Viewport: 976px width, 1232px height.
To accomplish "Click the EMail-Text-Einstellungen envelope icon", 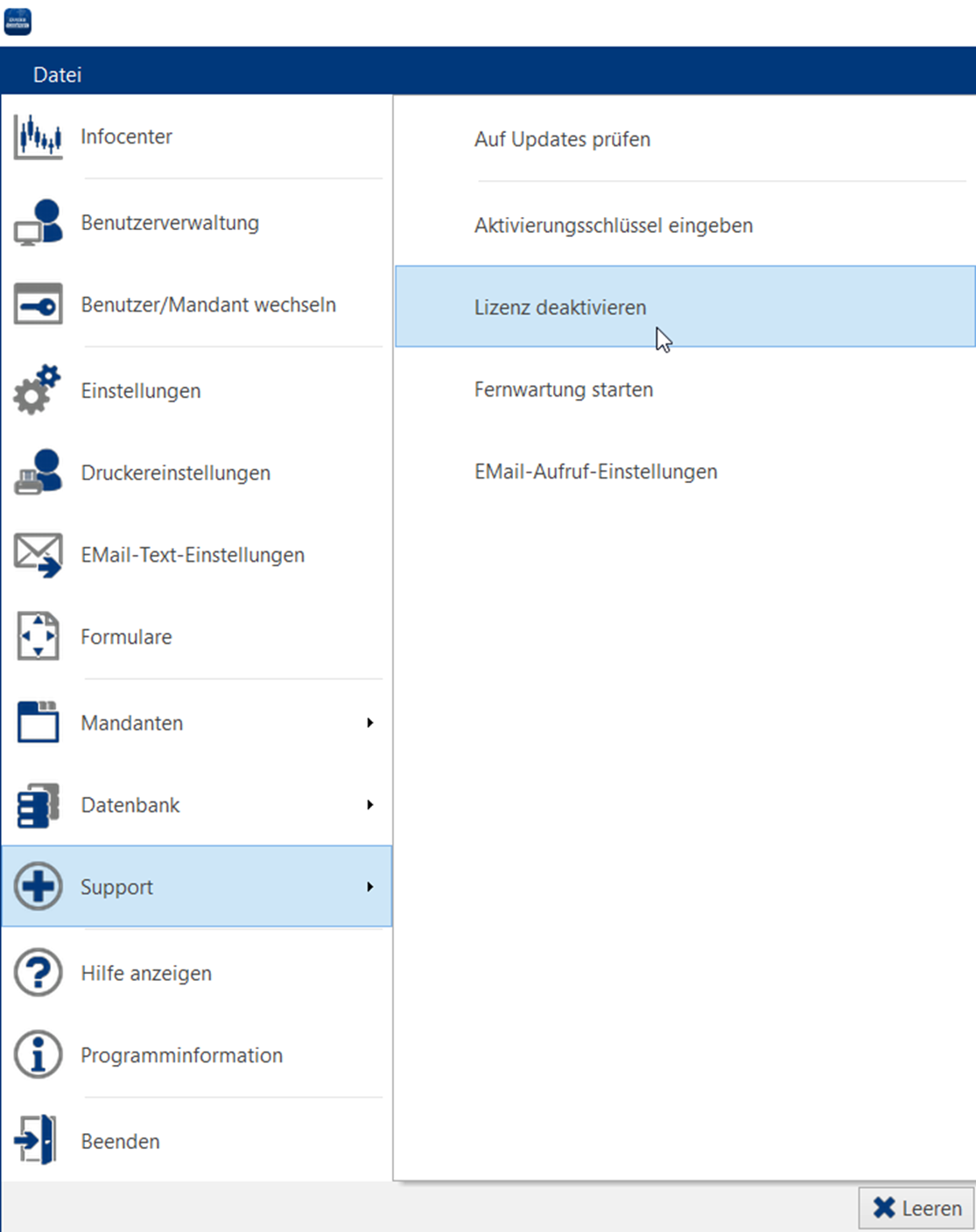I will coord(38,555).
